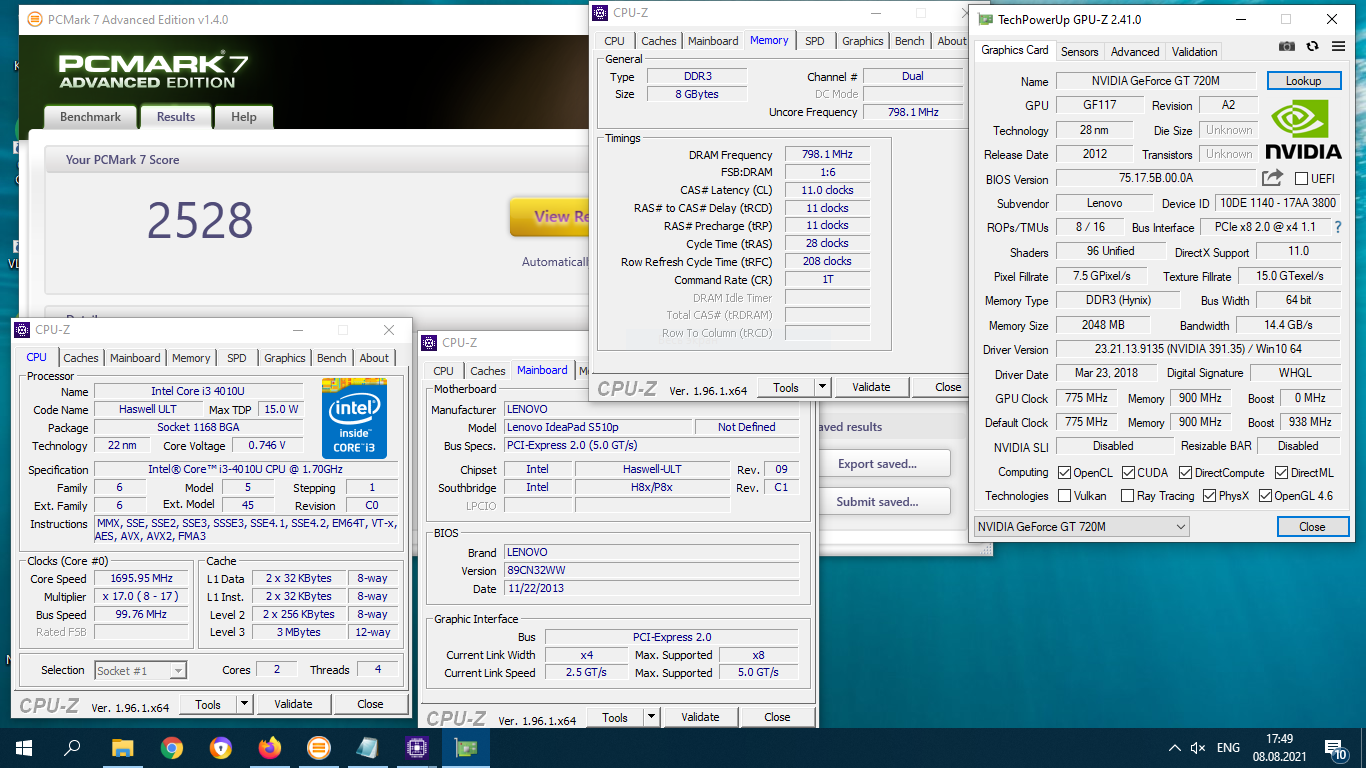Open the Benchmark tab in PCMark 7
1366x768 pixels.
[x=90, y=117]
